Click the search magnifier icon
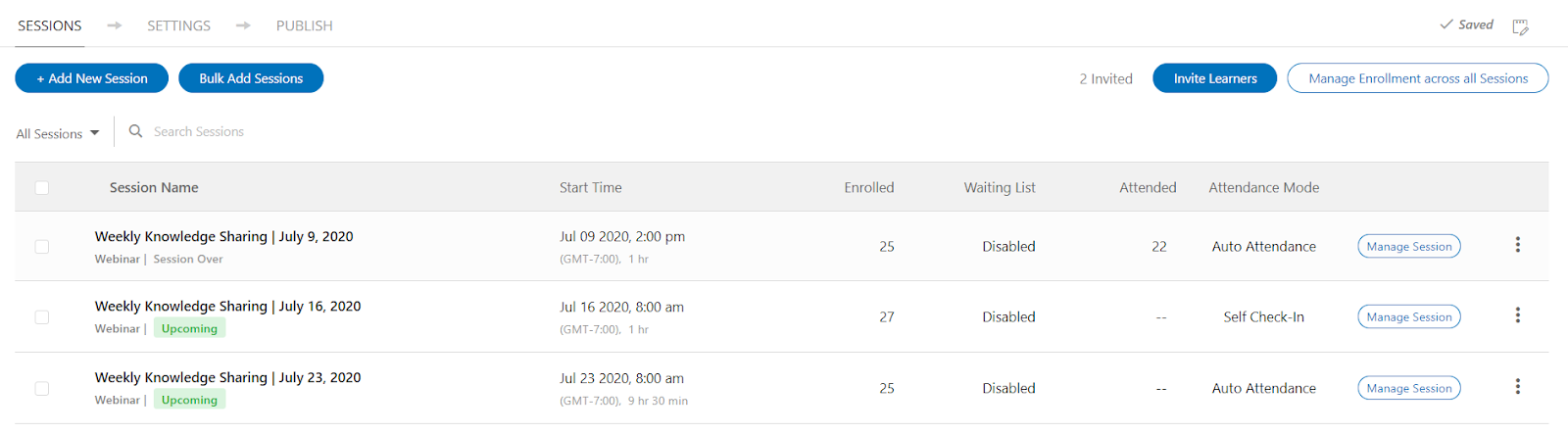 pos(136,131)
